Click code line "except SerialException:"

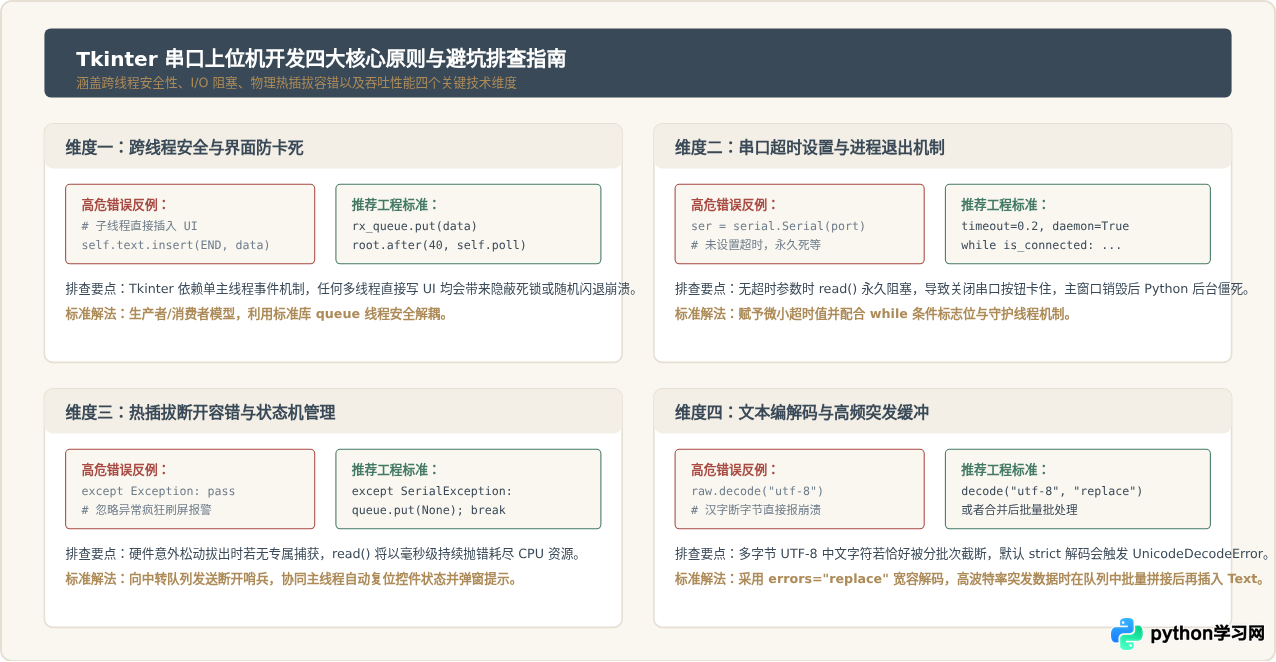[431, 491]
